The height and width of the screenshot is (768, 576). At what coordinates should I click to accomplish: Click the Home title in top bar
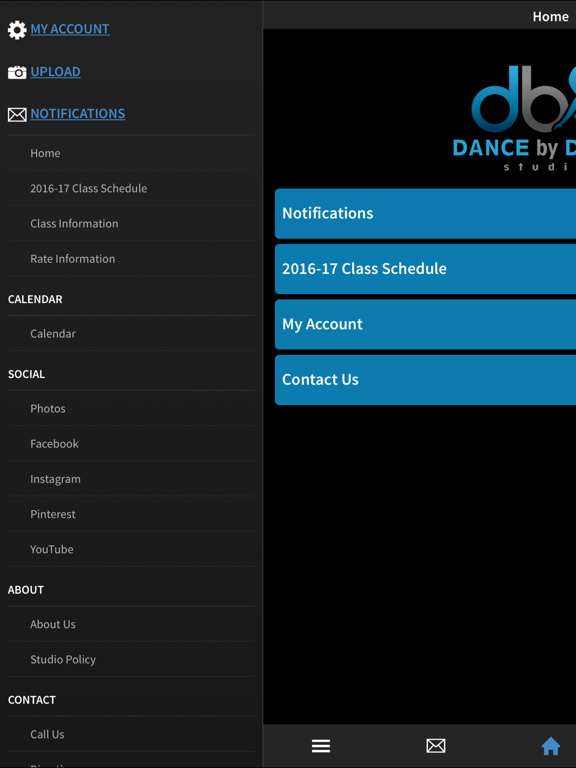pos(551,17)
